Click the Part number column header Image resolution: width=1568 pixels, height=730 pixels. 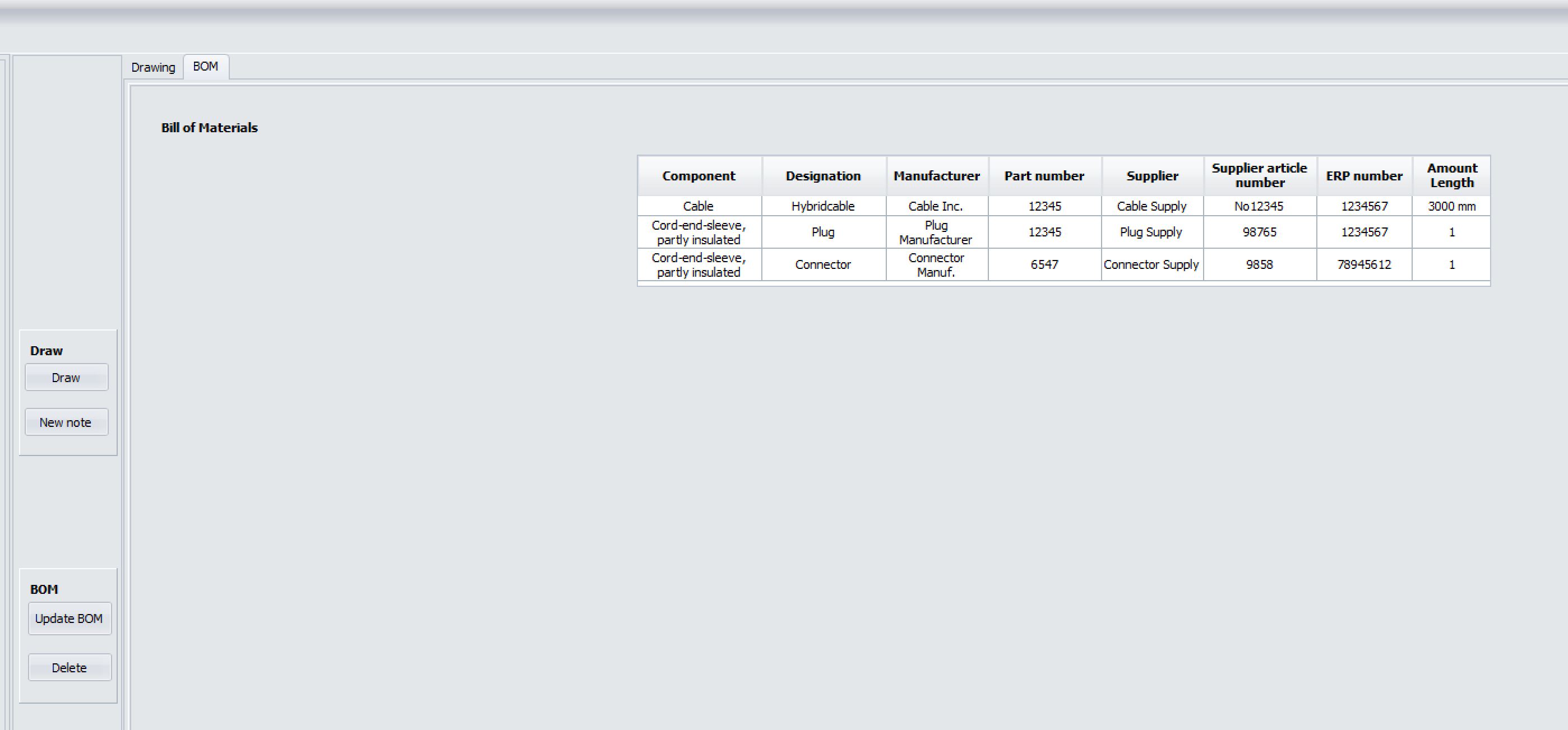pos(1044,176)
